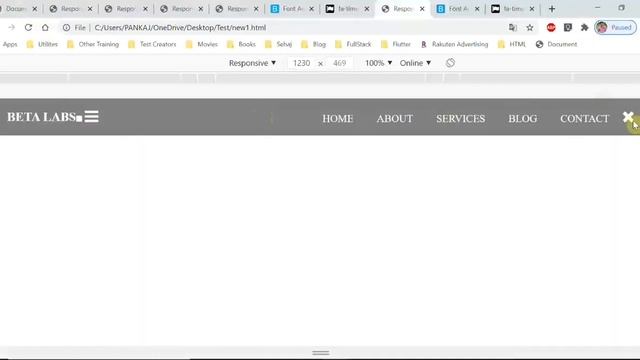Open the Movies bookmark folder
640x360 pixels.
(x=202, y=44)
